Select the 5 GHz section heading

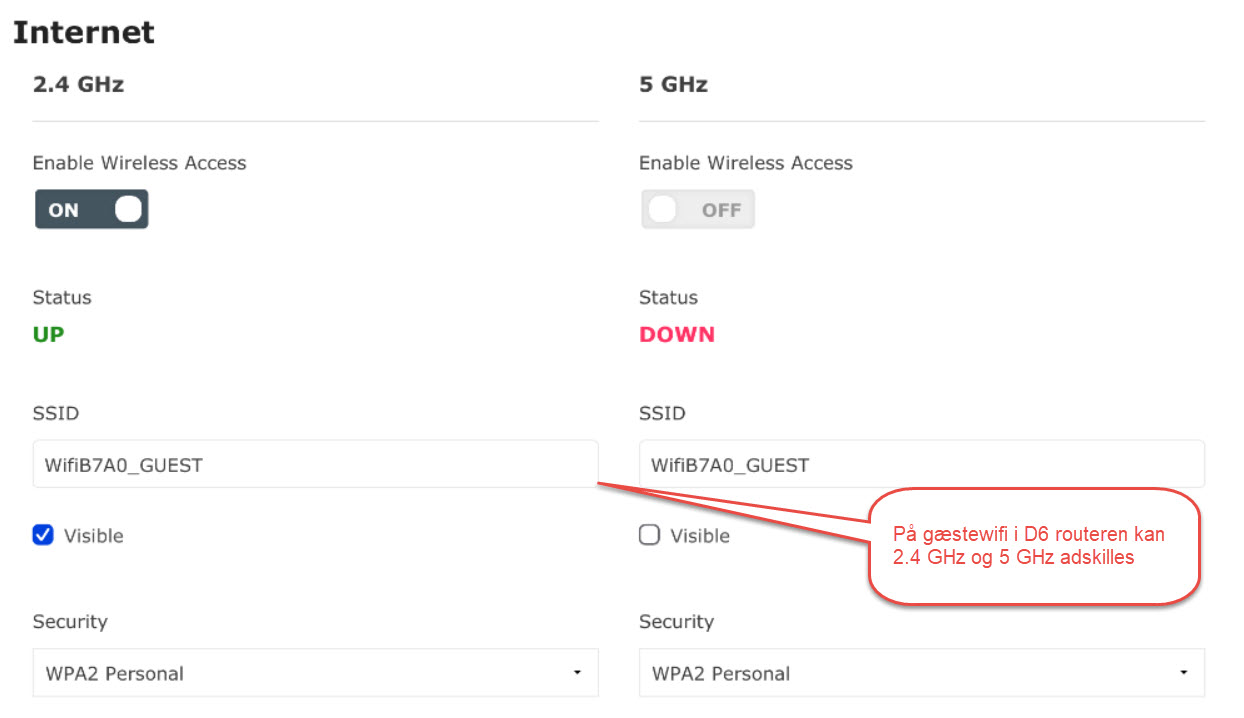673,84
